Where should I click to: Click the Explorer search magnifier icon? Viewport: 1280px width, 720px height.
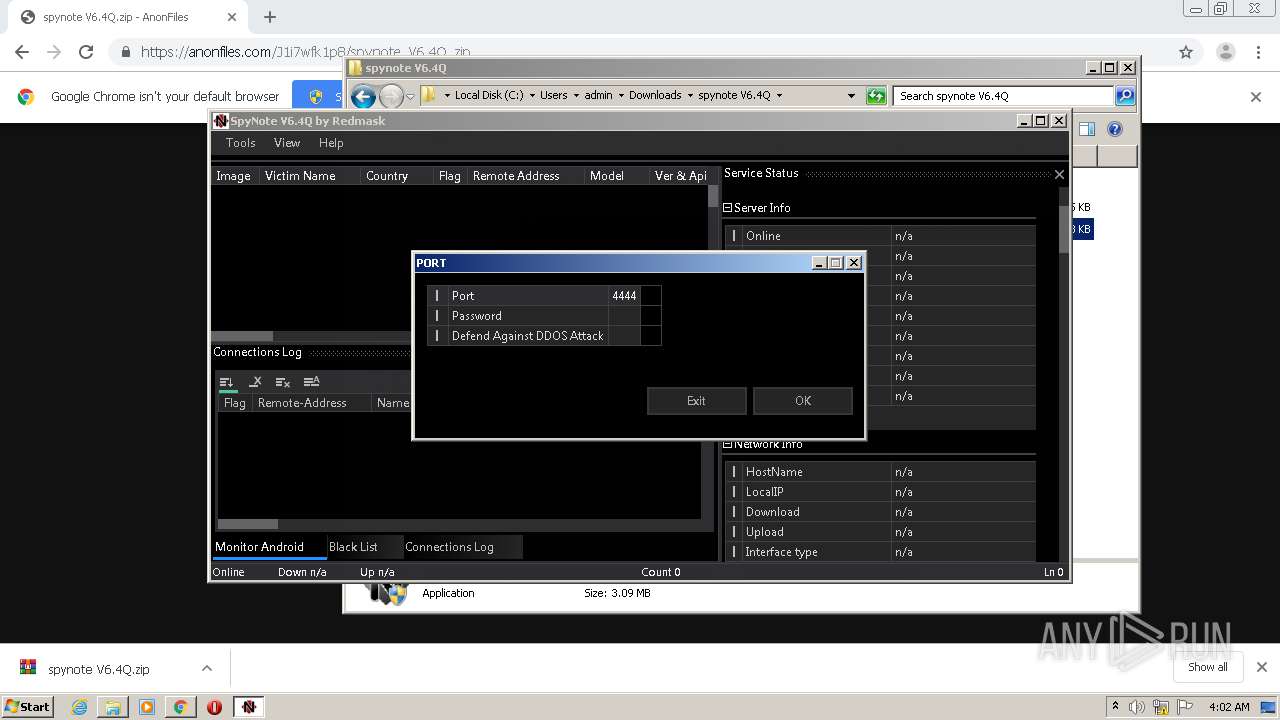coord(1125,96)
